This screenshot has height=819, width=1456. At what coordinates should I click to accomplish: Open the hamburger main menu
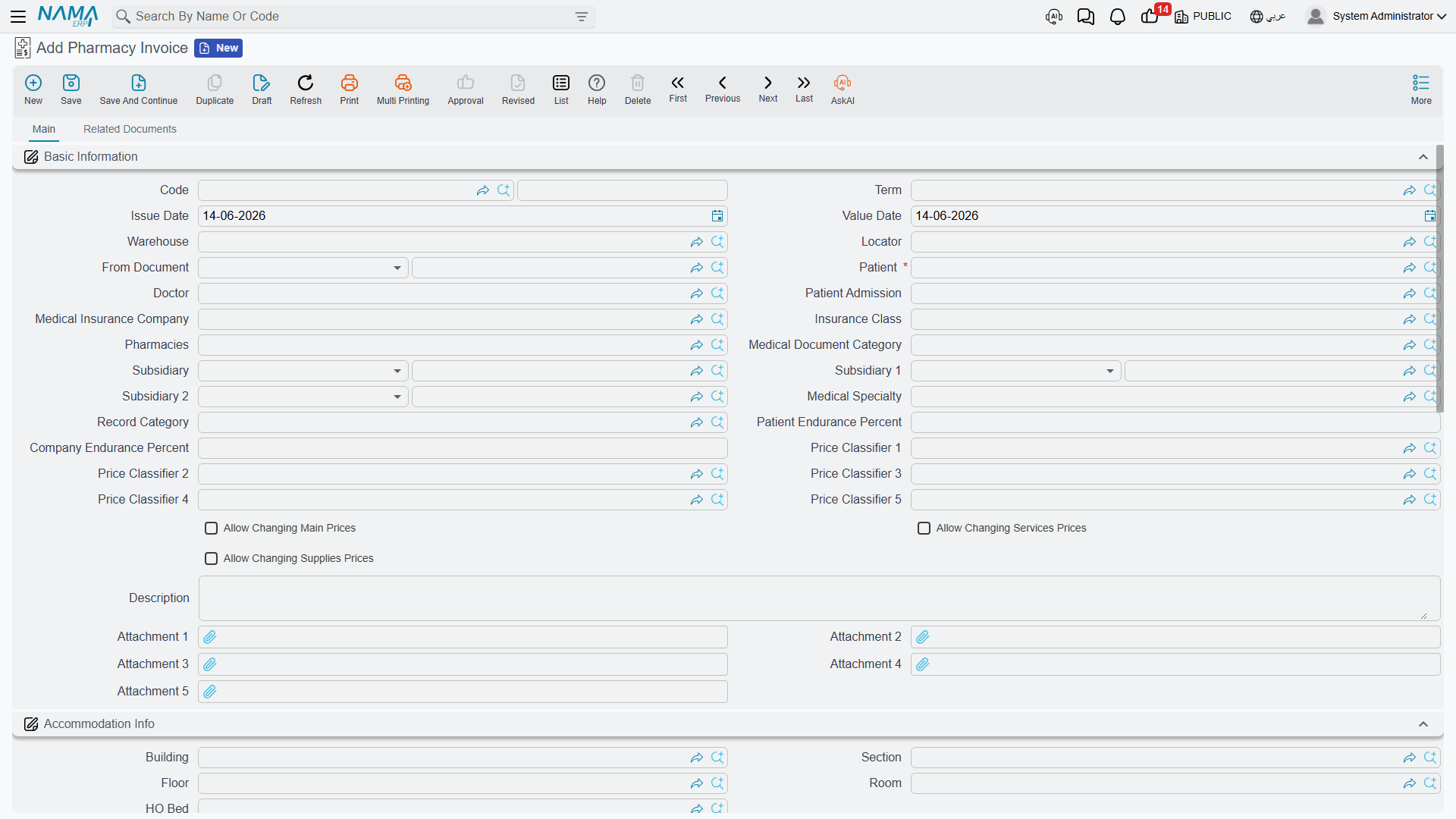(18, 16)
